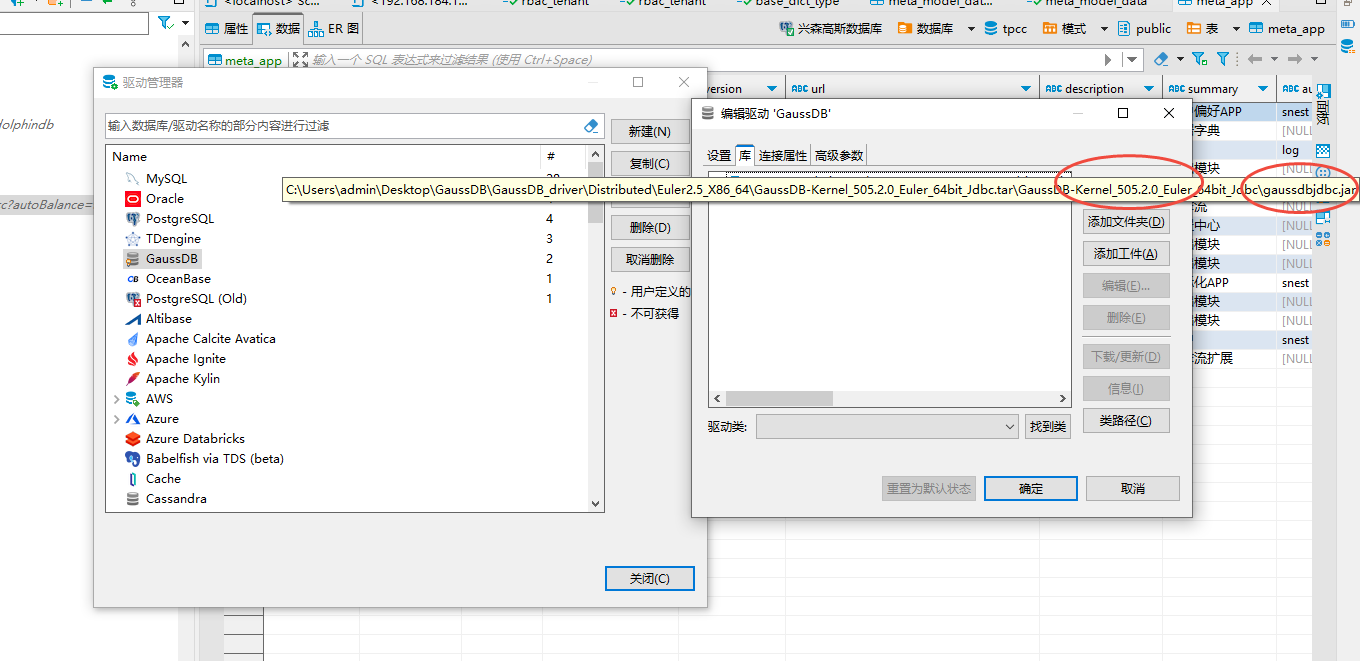The width and height of the screenshot is (1360, 661).
Task: Open the url column filter dropdown arrow
Action: [1026, 89]
